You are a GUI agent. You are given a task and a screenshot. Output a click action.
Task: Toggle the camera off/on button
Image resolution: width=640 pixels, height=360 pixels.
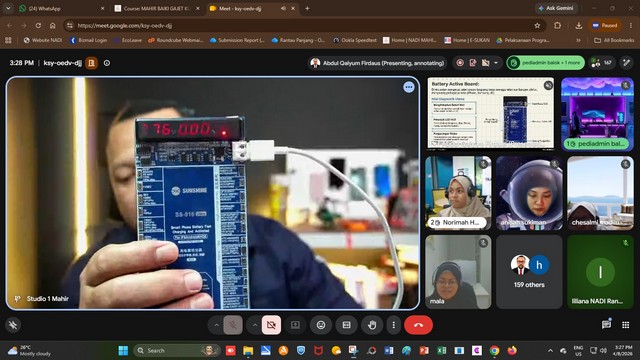[x=271, y=325]
